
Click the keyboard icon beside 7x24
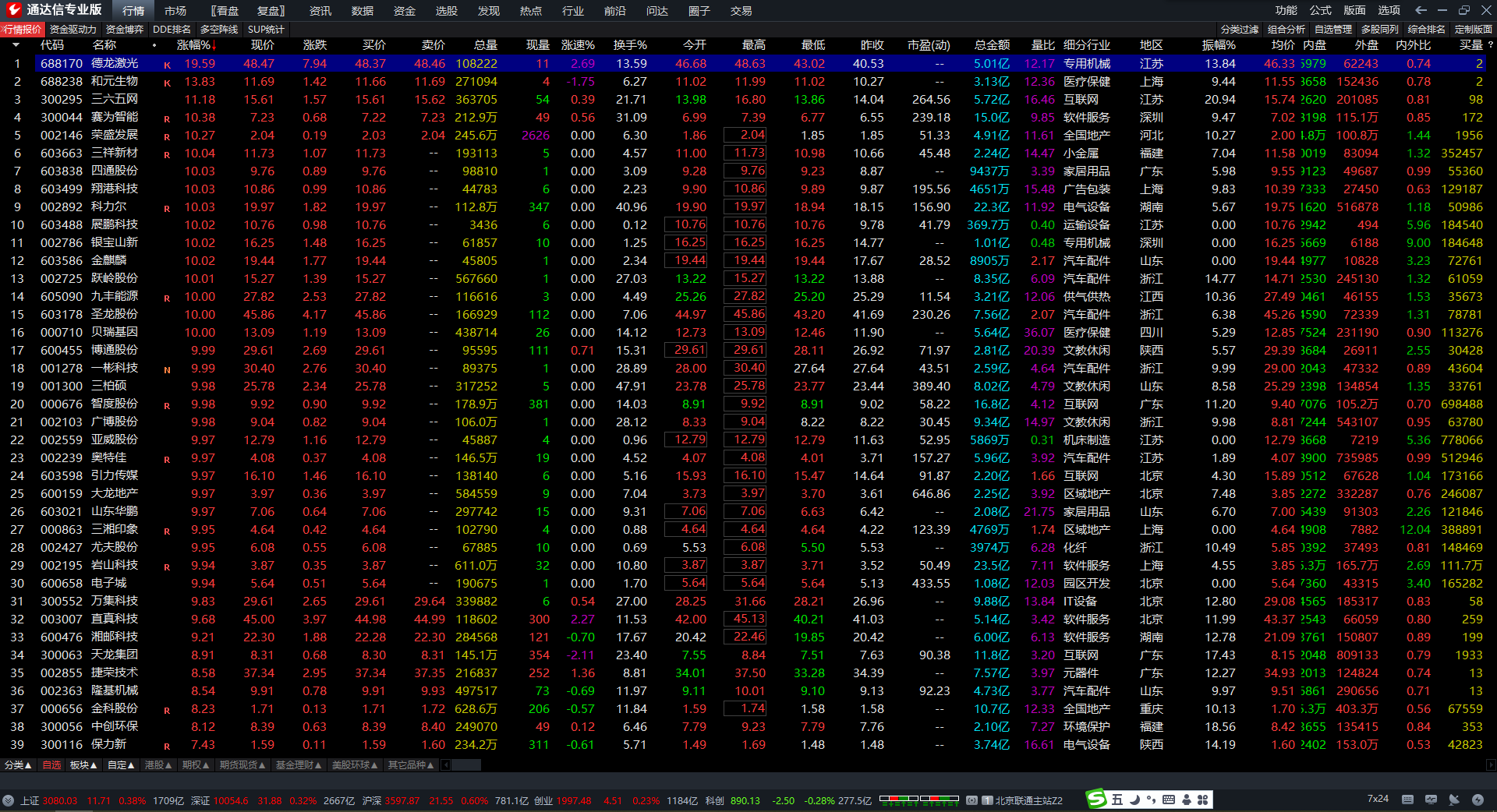[1407, 800]
